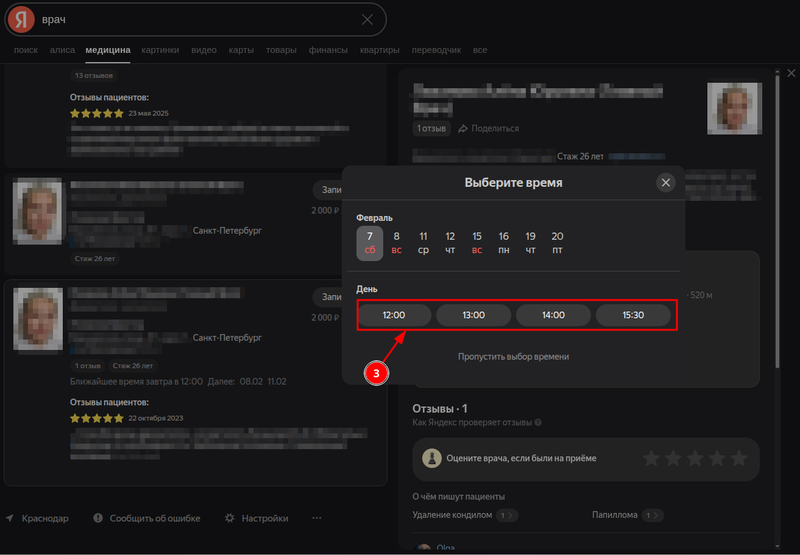
Task: Select date 12 чт
Action: pos(450,243)
